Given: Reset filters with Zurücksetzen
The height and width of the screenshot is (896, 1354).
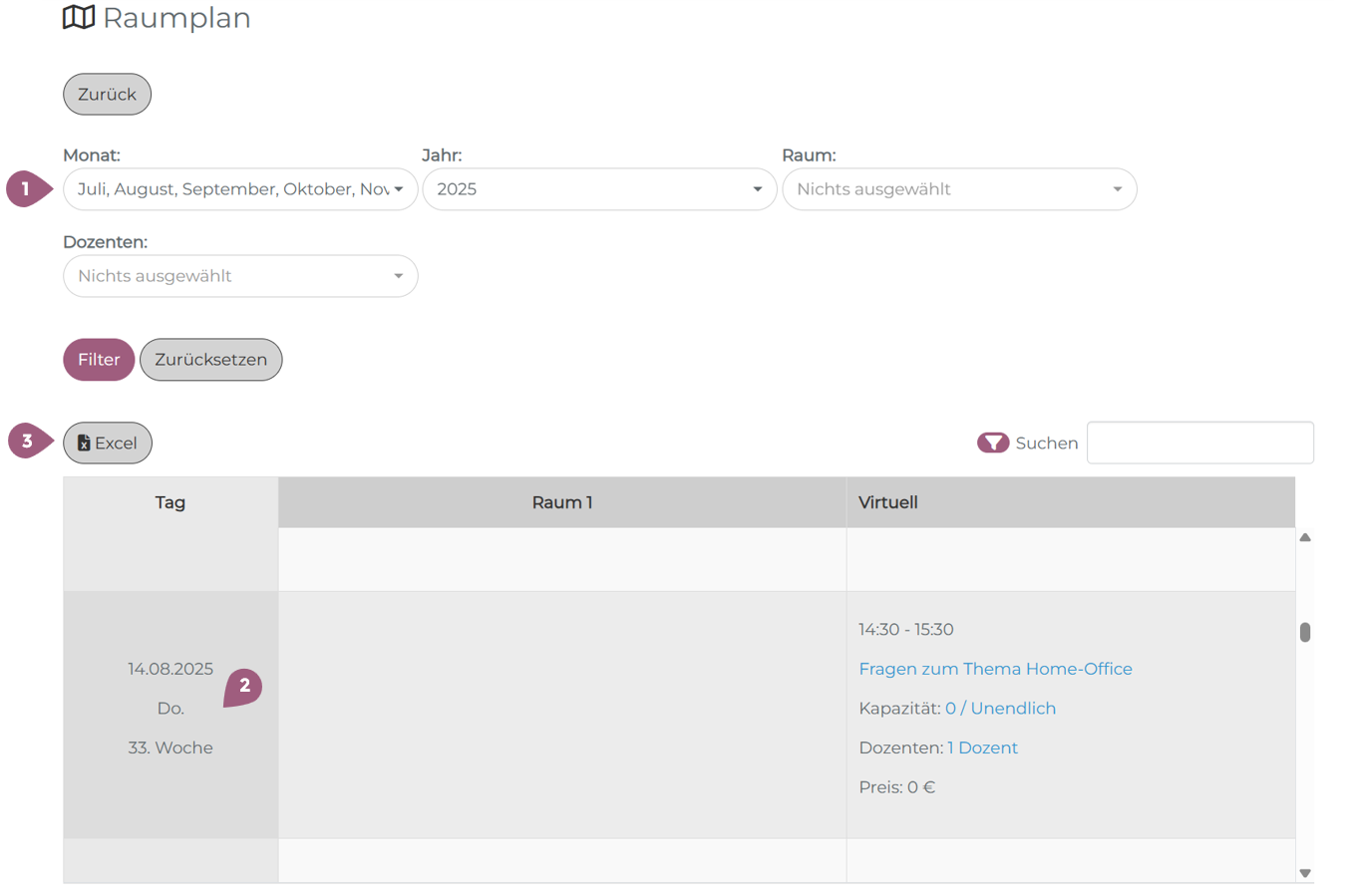Looking at the screenshot, I should (210, 360).
